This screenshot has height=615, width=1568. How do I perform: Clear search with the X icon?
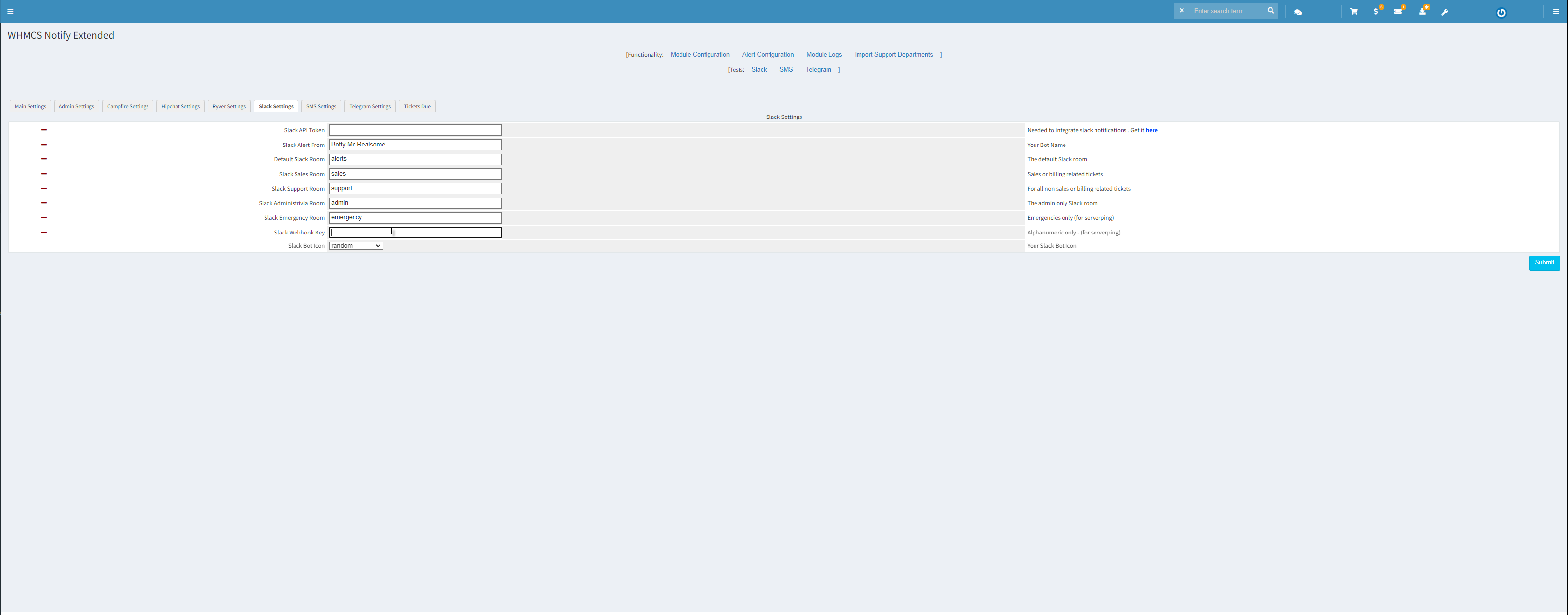pyautogui.click(x=1182, y=11)
